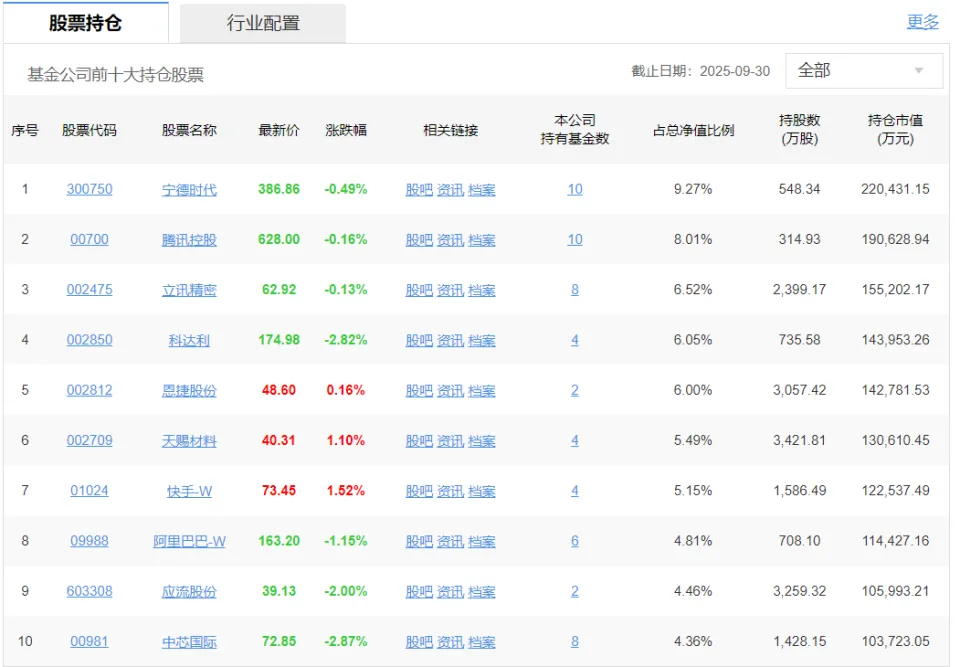
Task: Open stock code 300750 link
Action: (89, 189)
